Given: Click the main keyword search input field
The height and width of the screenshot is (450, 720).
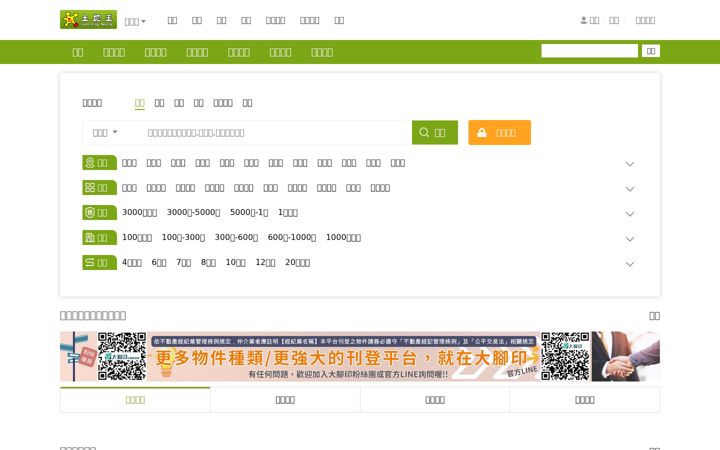Looking at the screenshot, I should coord(276,133).
